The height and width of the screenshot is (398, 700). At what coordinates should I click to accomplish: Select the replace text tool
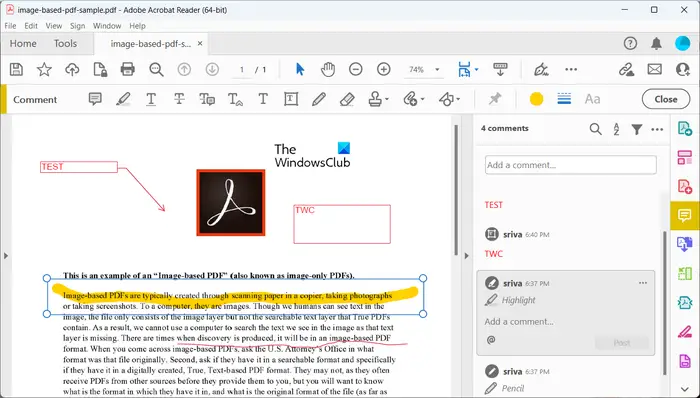[x=207, y=99]
